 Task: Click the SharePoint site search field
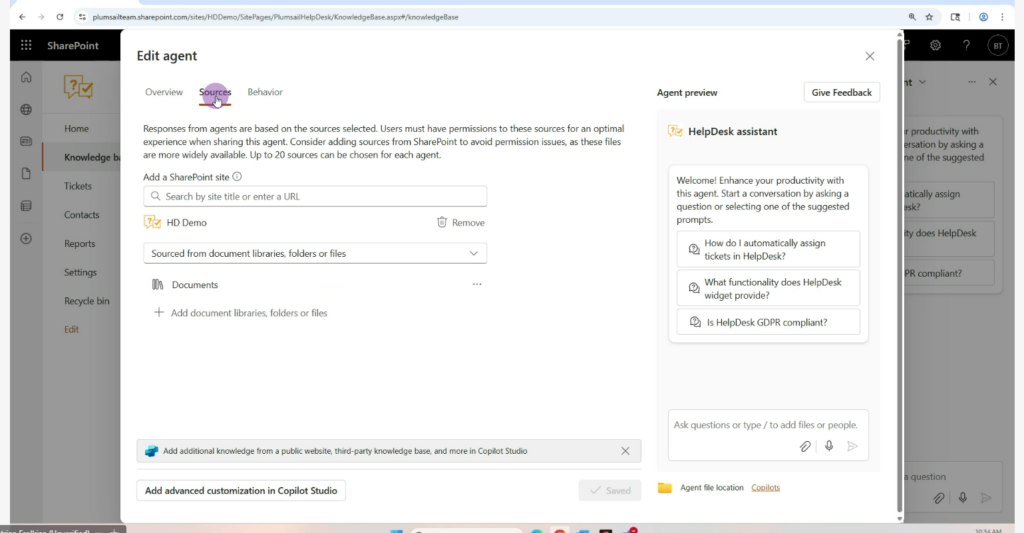coord(315,196)
